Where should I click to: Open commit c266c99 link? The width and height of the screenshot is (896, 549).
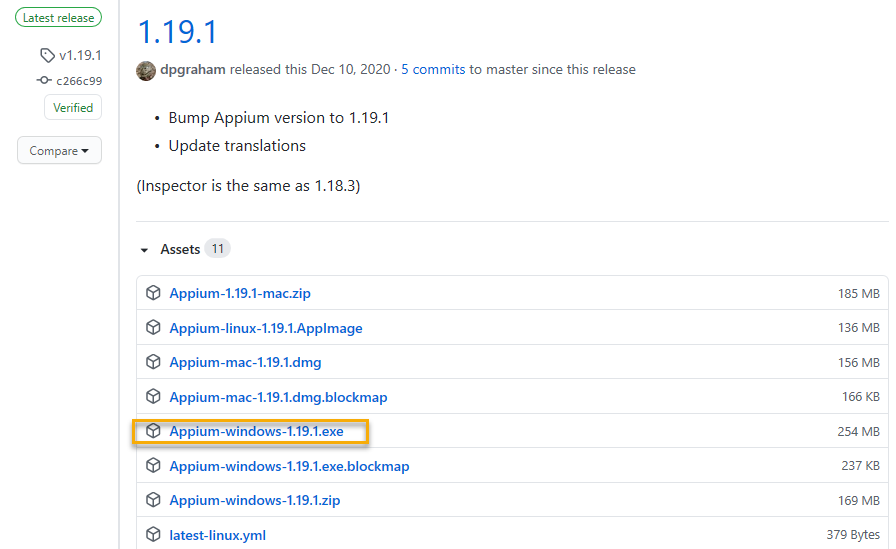(79, 81)
